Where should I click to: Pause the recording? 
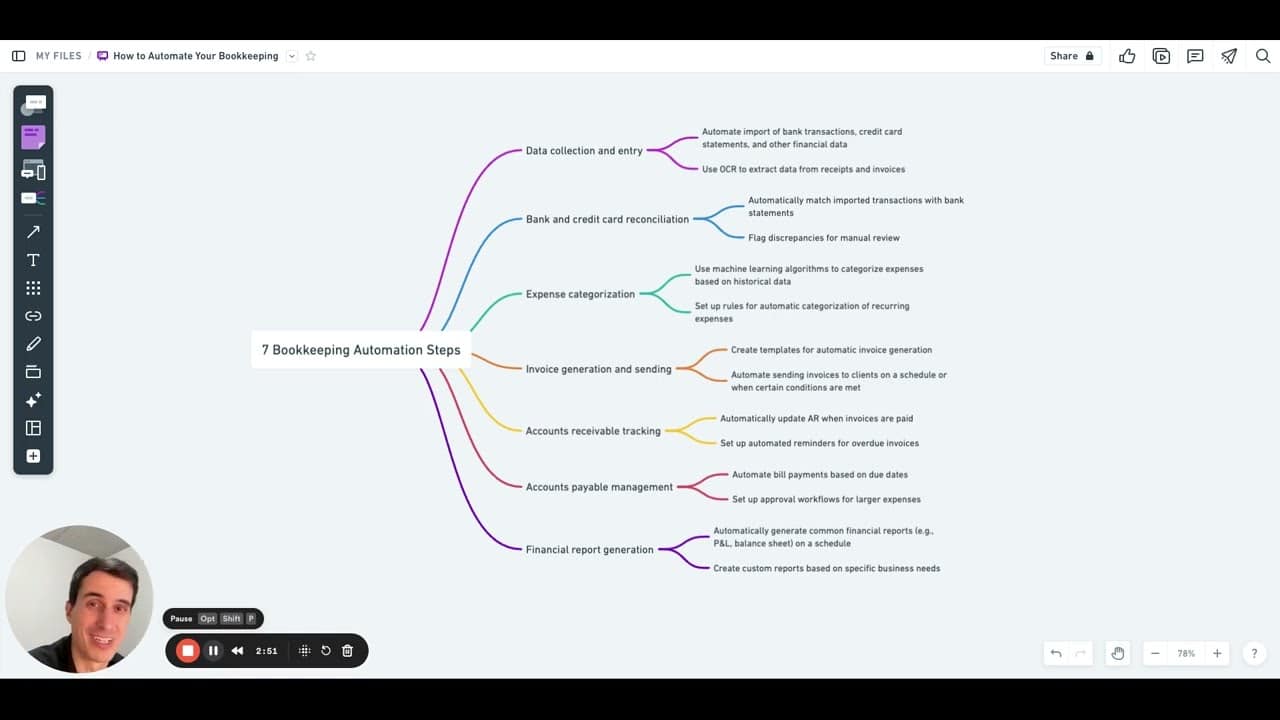213,651
